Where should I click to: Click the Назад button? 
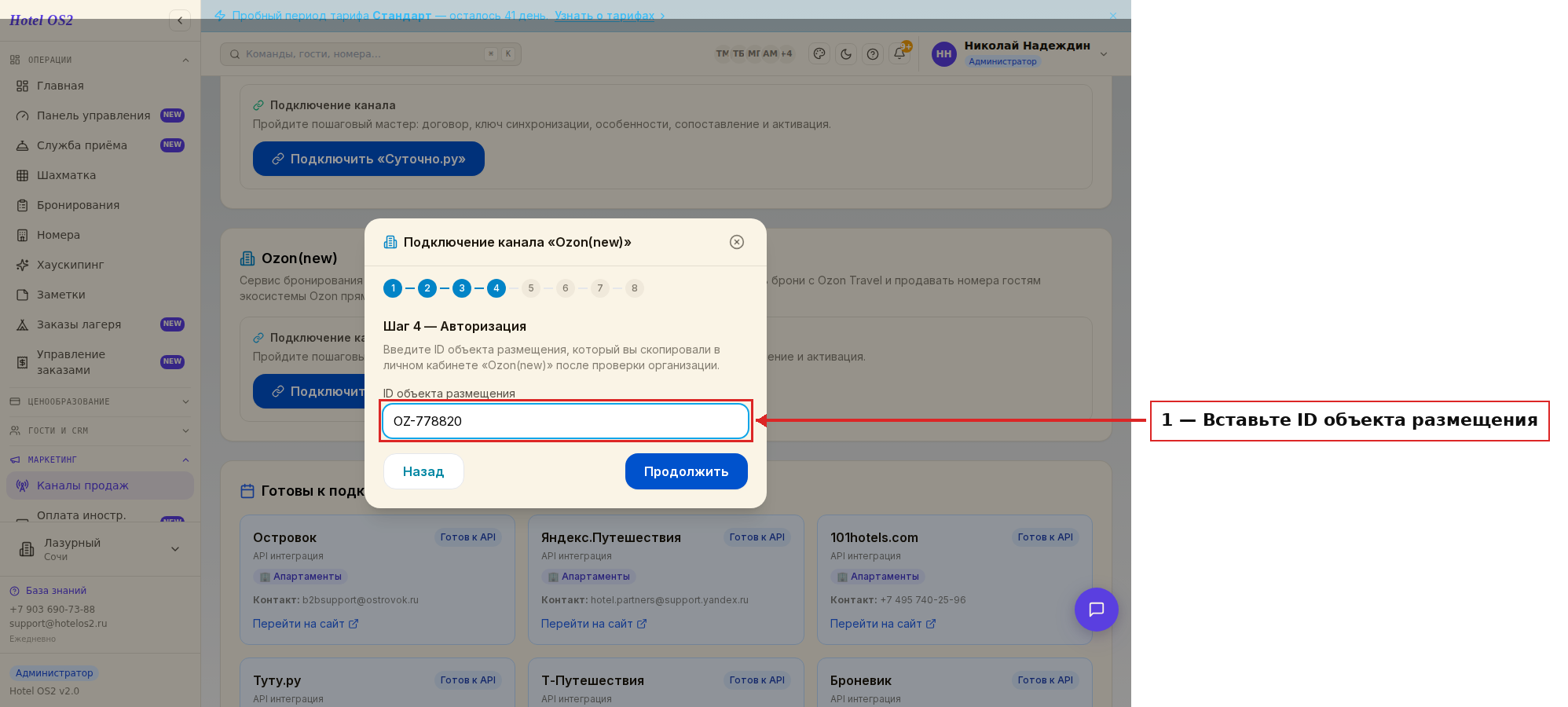423,471
